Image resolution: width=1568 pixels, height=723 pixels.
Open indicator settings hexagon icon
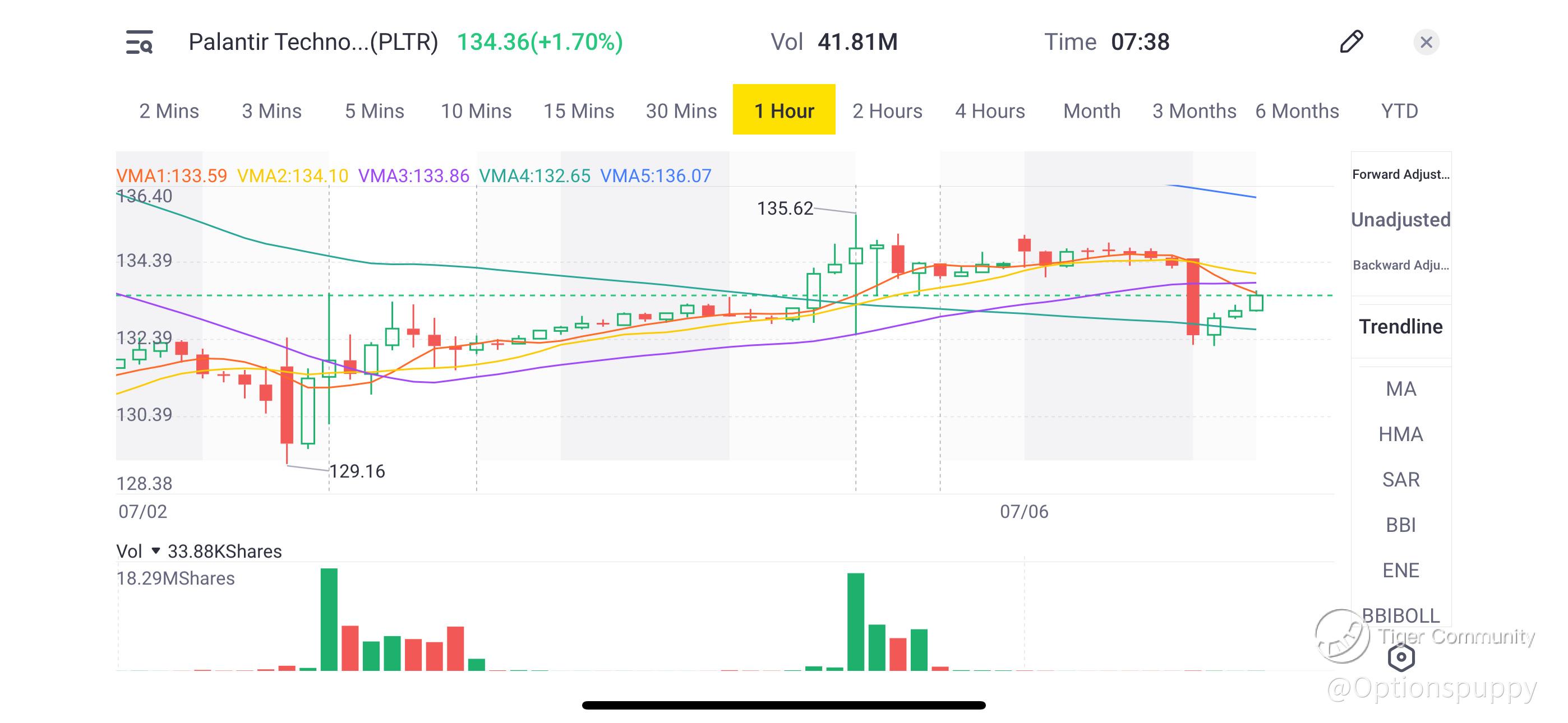[1401, 657]
